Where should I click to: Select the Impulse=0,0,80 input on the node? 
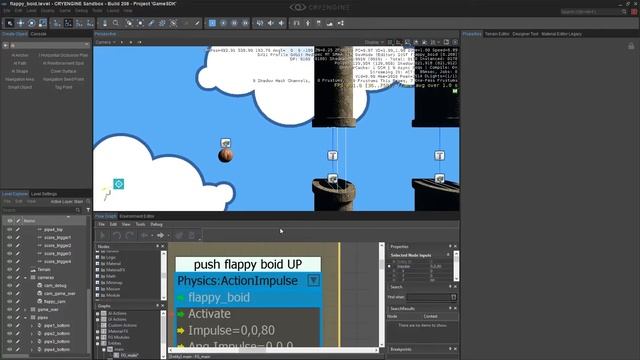(231, 330)
